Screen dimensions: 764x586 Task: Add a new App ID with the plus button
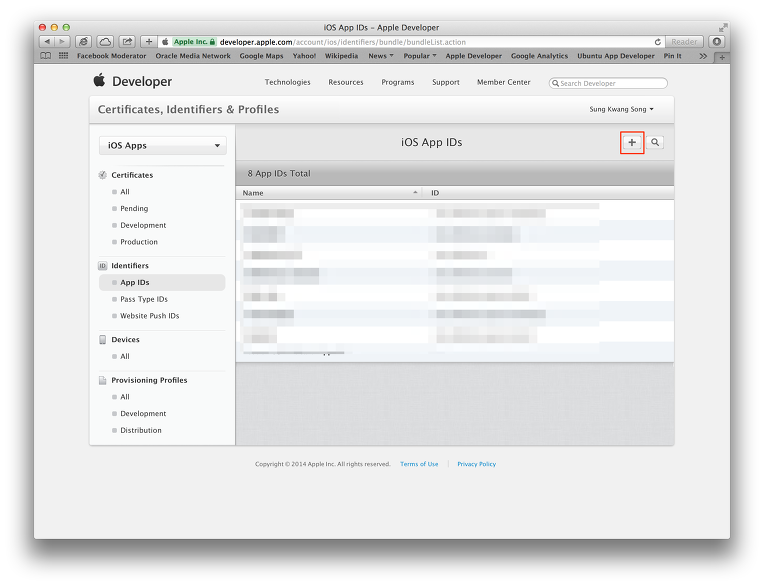(632, 142)
